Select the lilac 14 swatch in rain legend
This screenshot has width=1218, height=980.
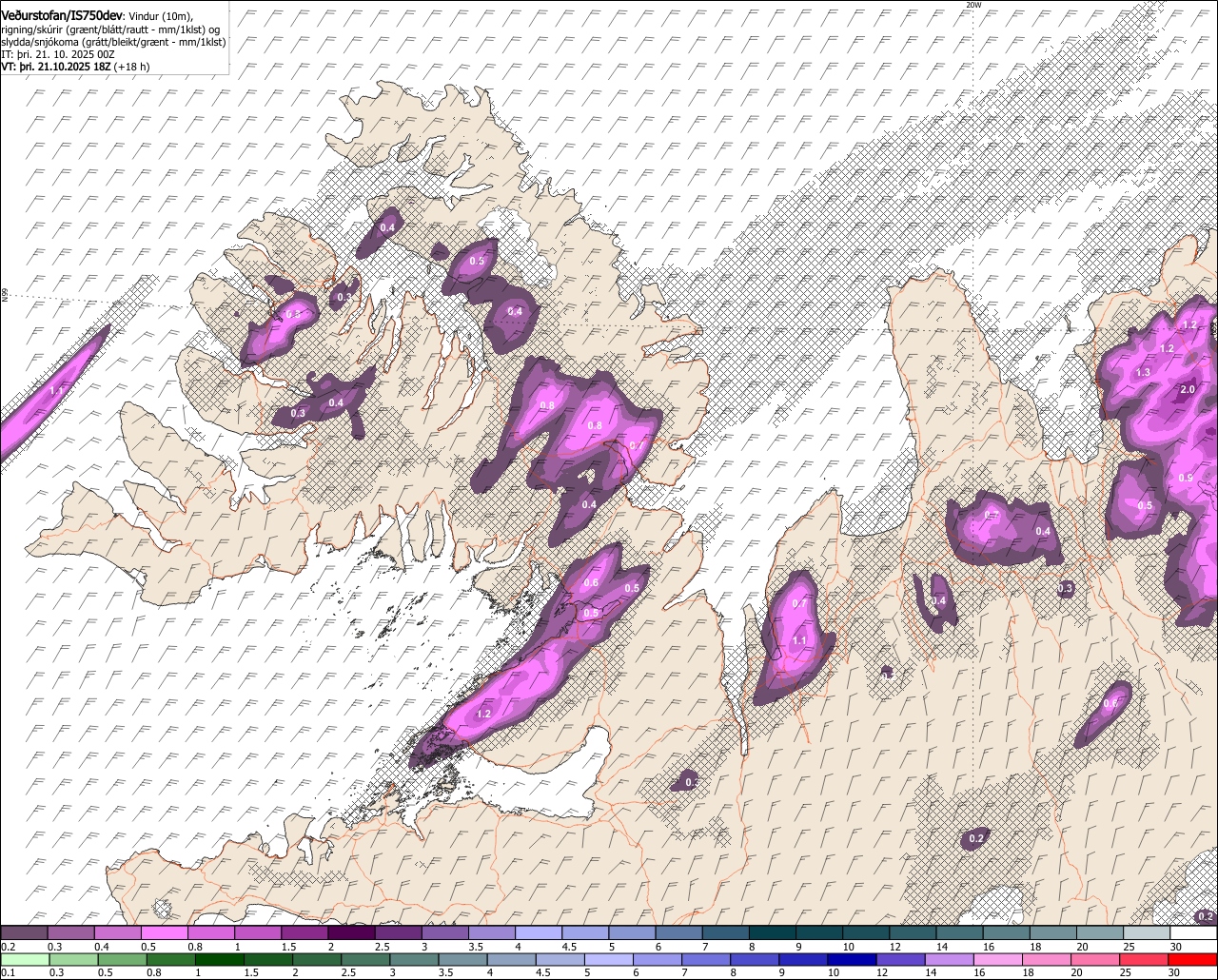(950, 959)
